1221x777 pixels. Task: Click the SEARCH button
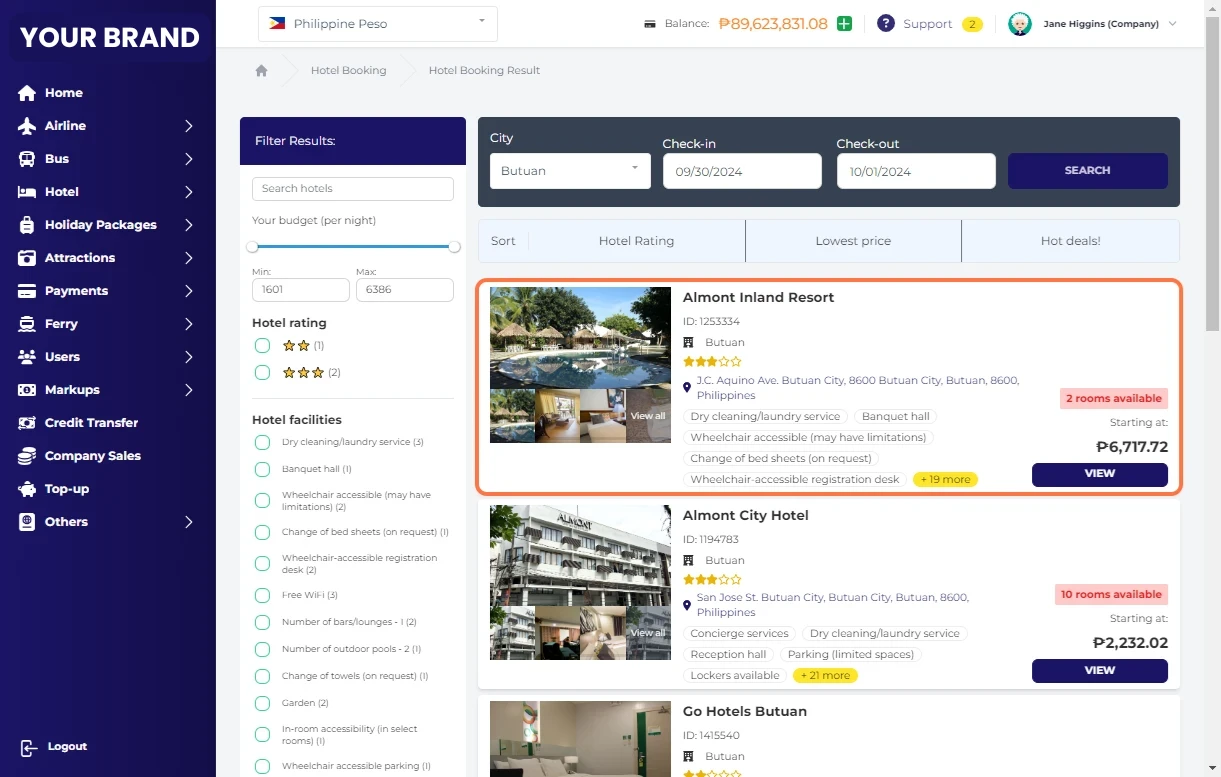point(1087,171)
